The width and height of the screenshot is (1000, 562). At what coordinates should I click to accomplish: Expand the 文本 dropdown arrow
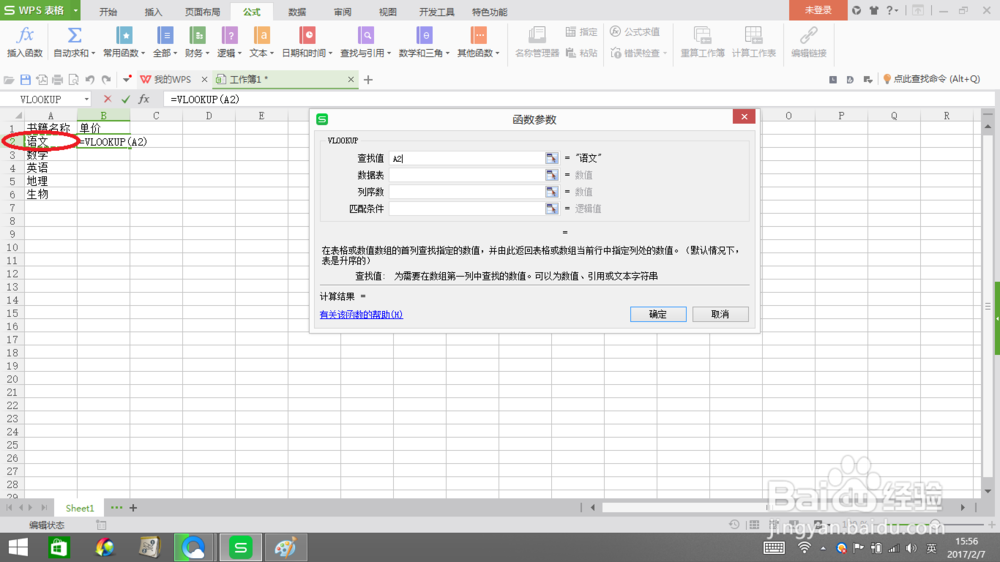[272, 54]
